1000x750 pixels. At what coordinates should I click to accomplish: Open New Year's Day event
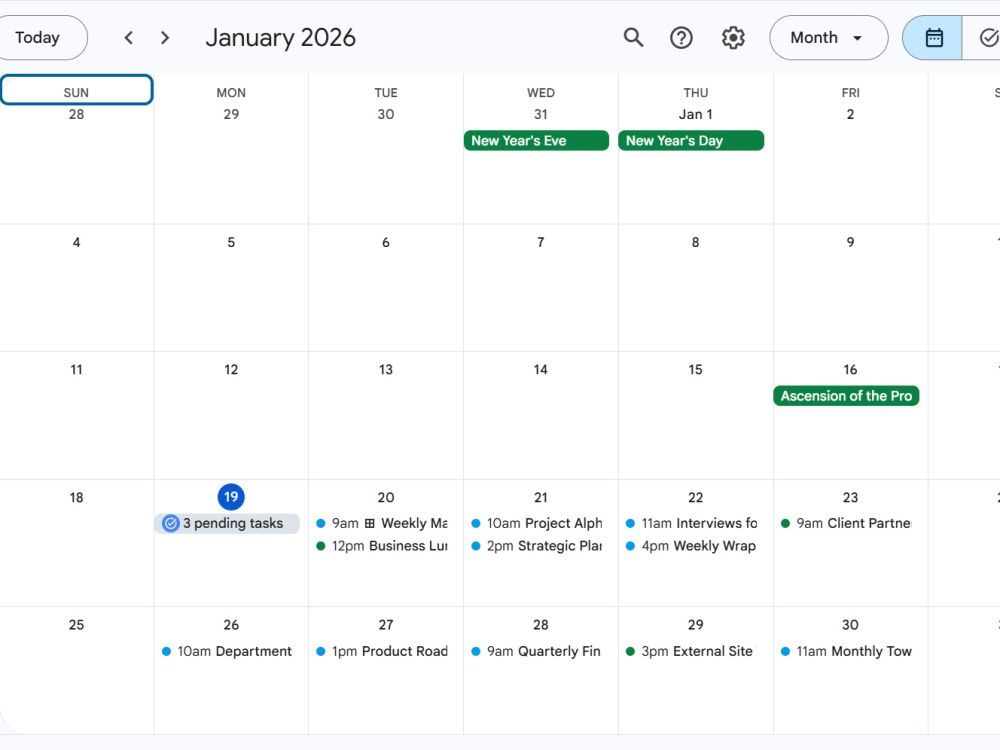[691, 140]
